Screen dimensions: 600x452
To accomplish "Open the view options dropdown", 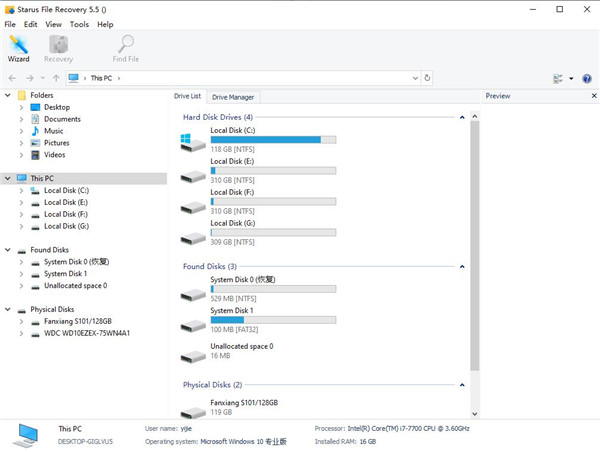I will tap(571, 78).
